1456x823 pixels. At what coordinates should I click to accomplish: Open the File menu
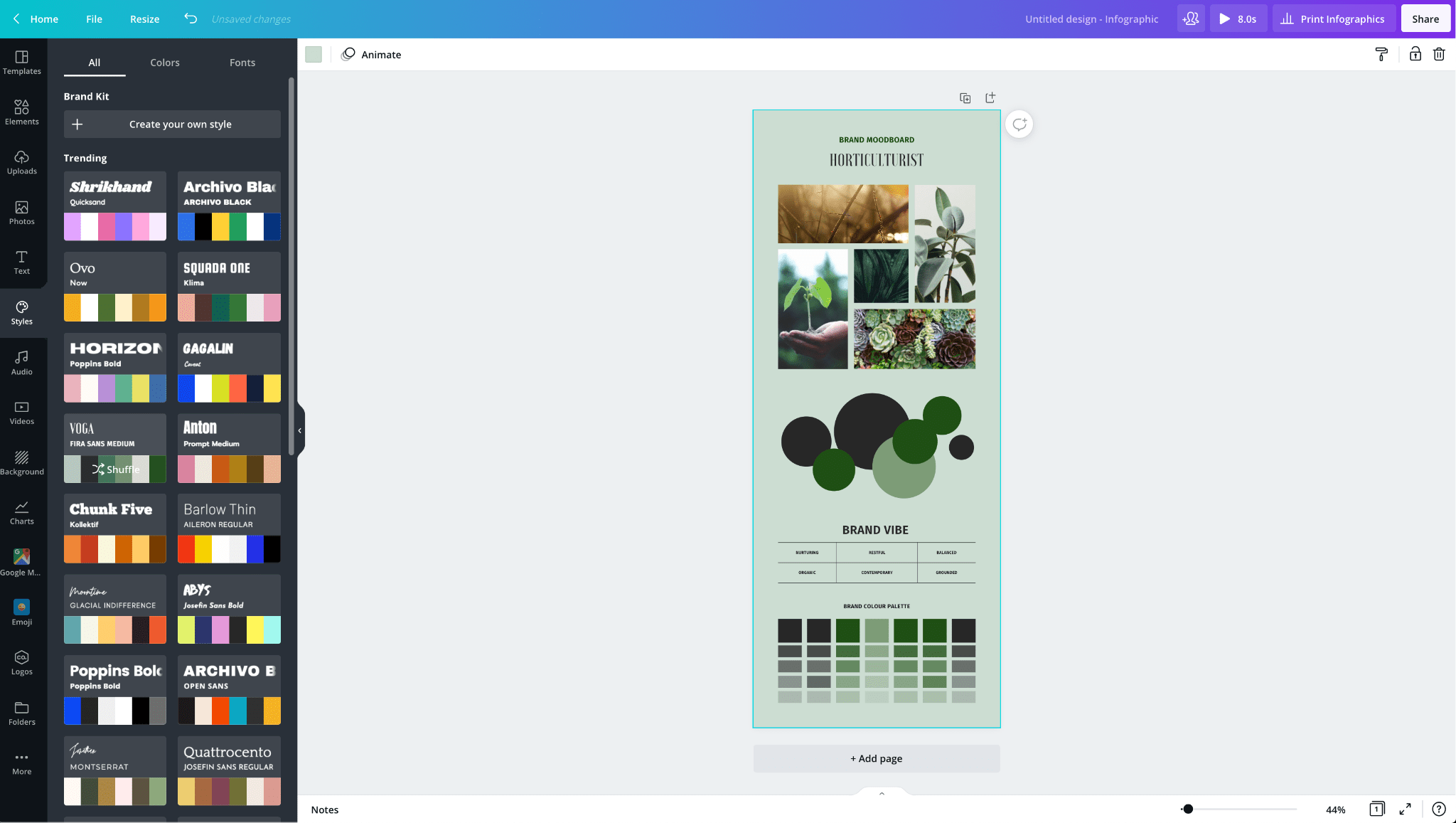tap(94, 19)
